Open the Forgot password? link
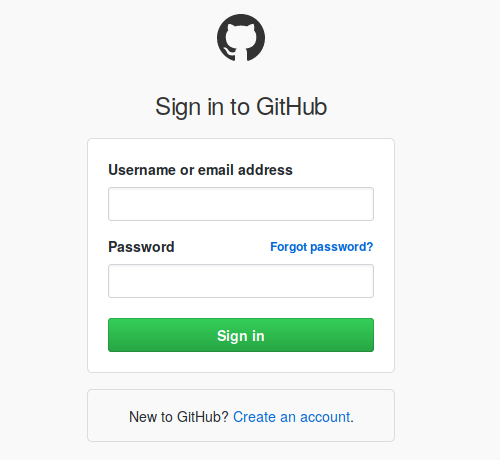 (321, 247)
